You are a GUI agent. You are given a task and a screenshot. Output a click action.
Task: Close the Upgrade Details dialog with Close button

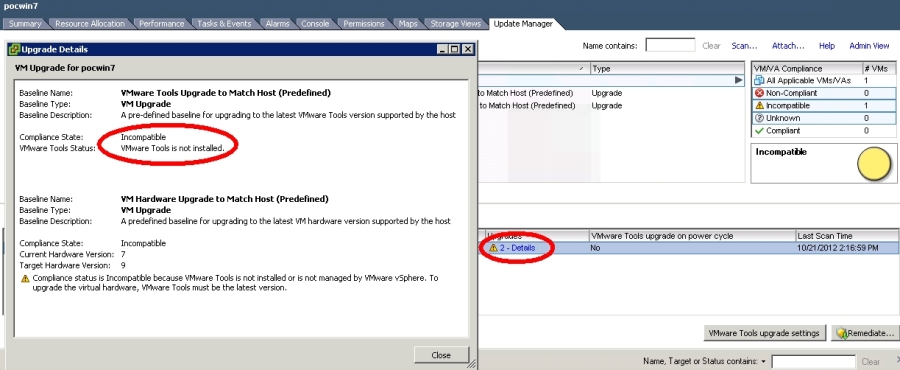(441, 355)
